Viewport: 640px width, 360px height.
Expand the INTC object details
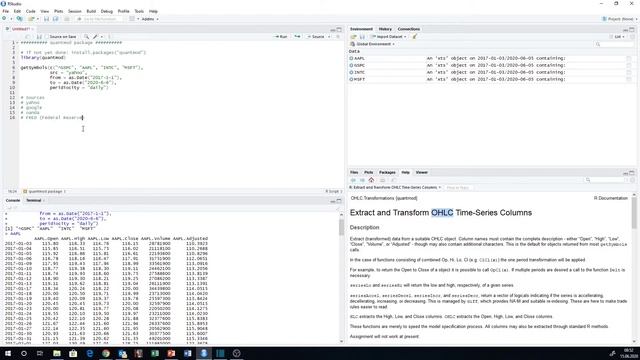pos(351,72)
